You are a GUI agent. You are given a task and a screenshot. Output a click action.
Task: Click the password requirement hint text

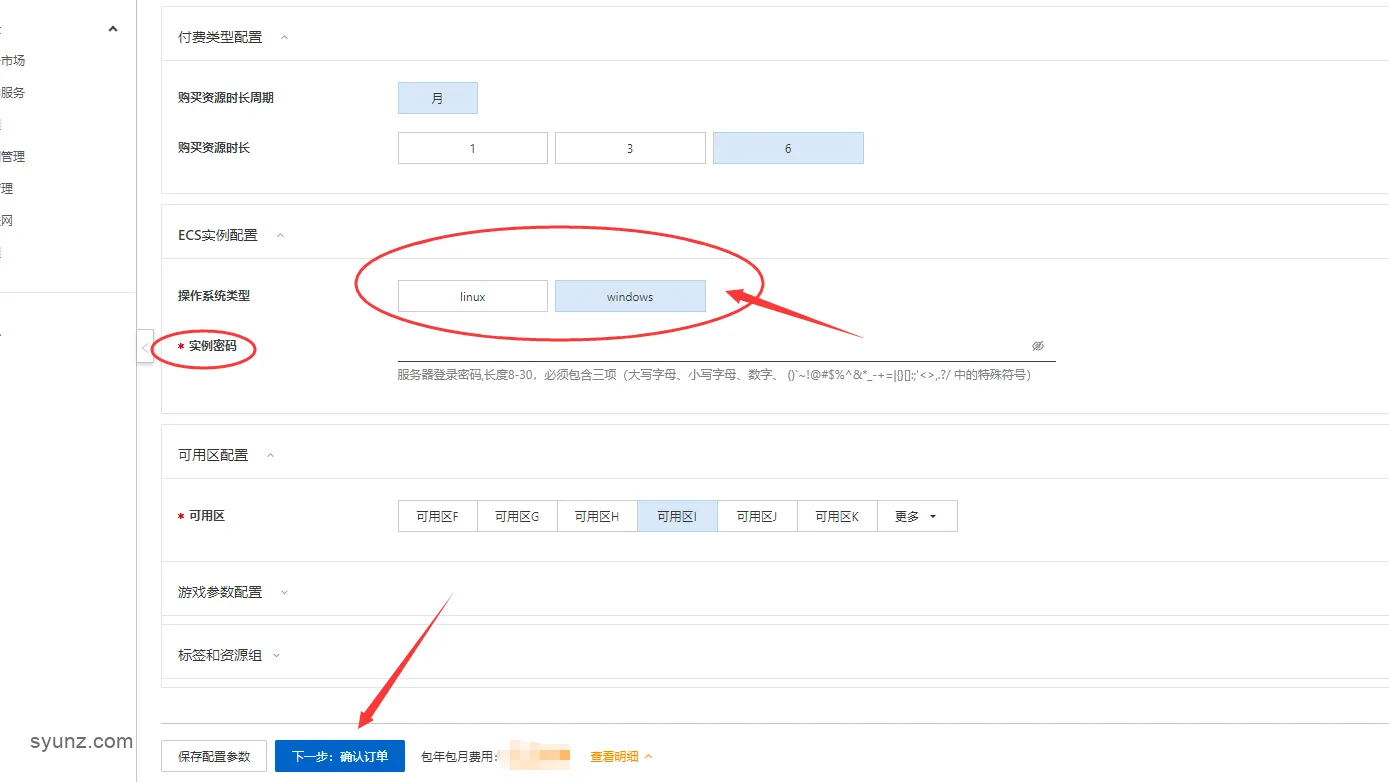(x=714, y=375)
